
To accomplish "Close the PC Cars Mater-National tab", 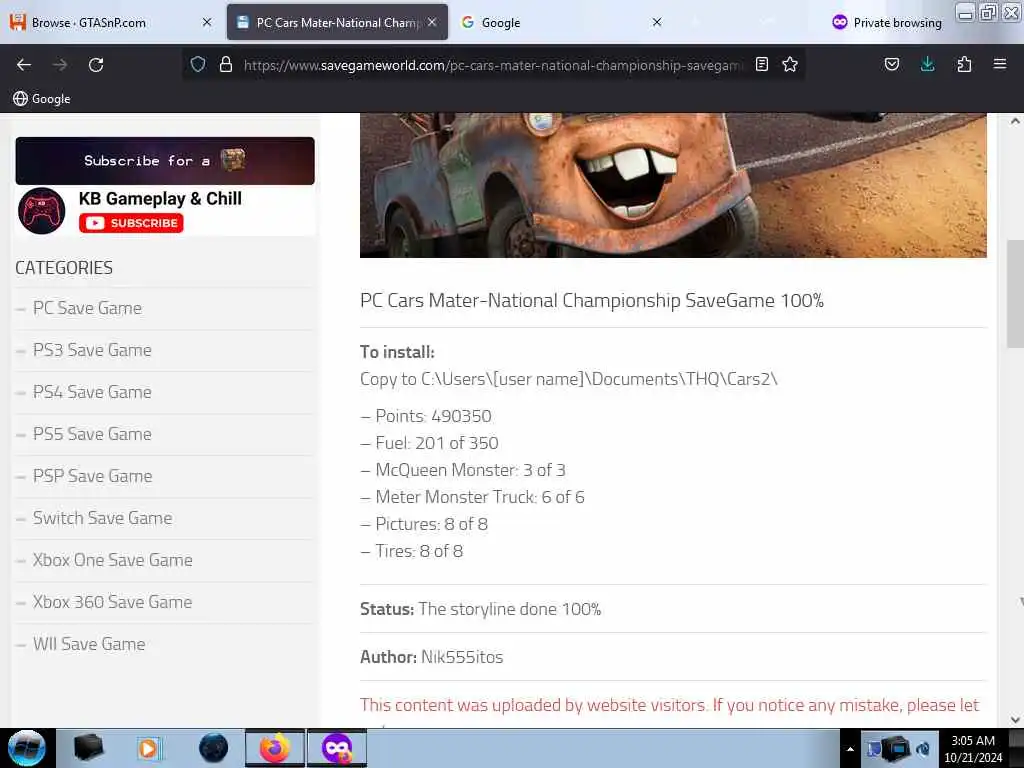I will tap(432, 22).
